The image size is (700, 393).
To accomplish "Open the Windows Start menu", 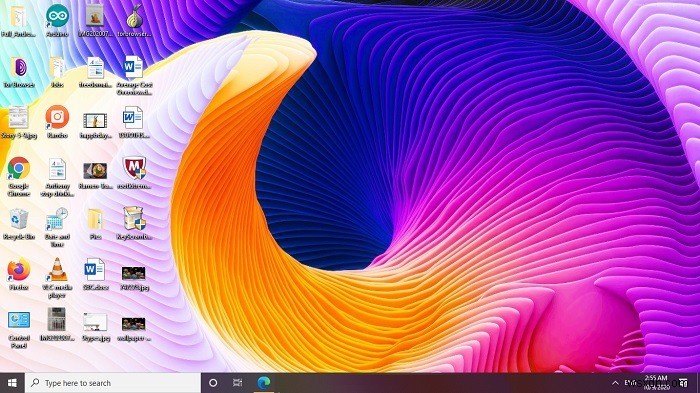I will point(12,383).
